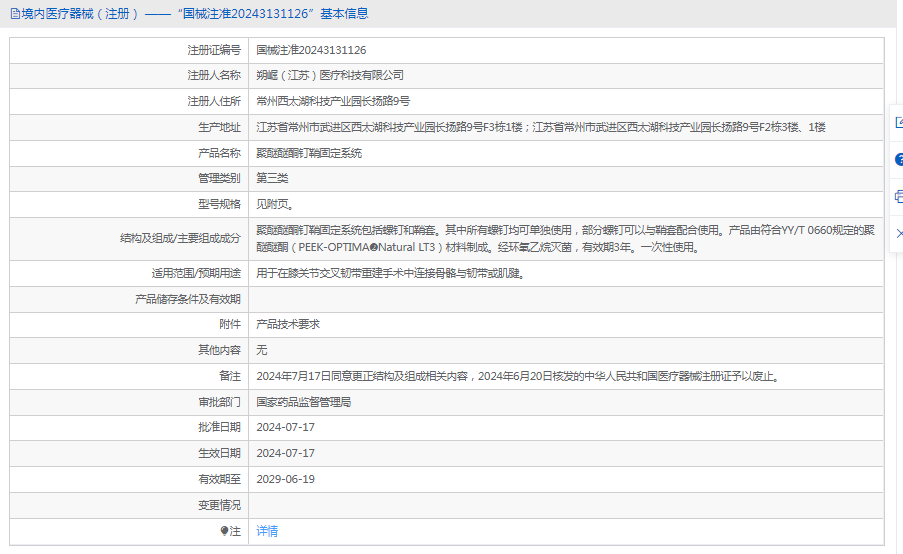Select intended use text about 膝关节交叉韧带重建
The height and width of the screenshot is (554, 903).
click(x=390, y=274)
